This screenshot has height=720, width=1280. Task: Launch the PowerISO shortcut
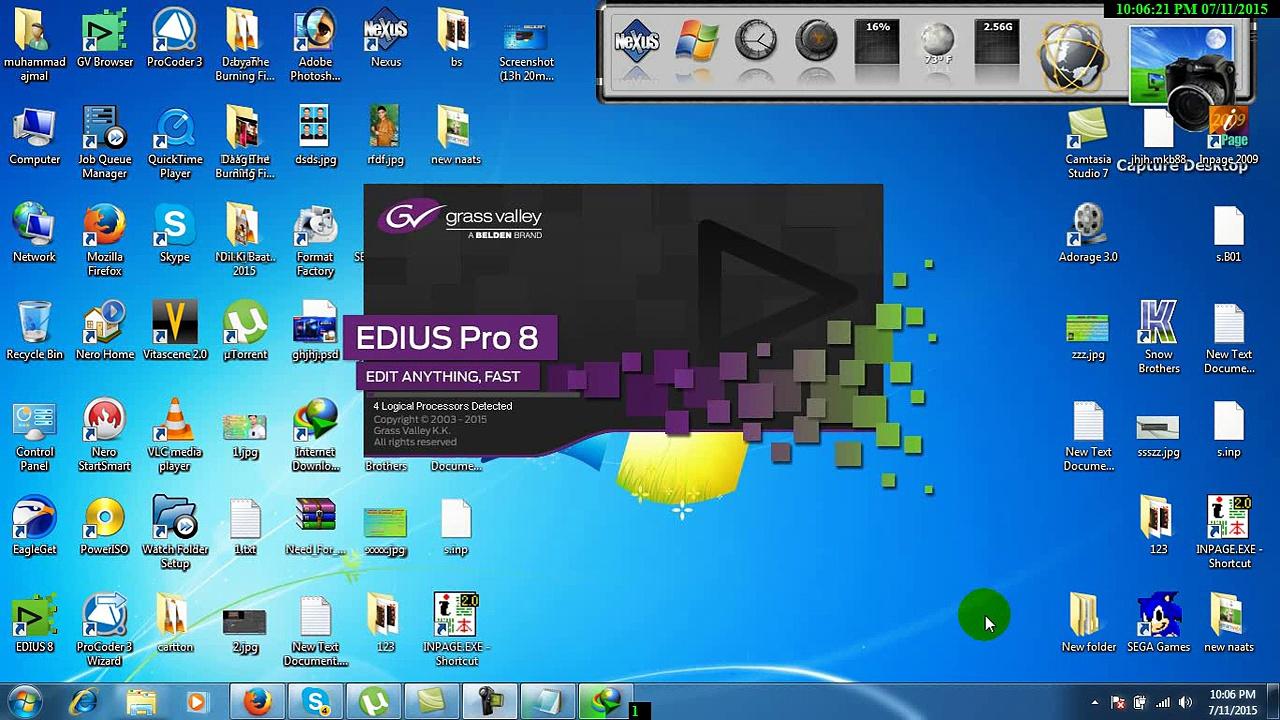(104, 527)
